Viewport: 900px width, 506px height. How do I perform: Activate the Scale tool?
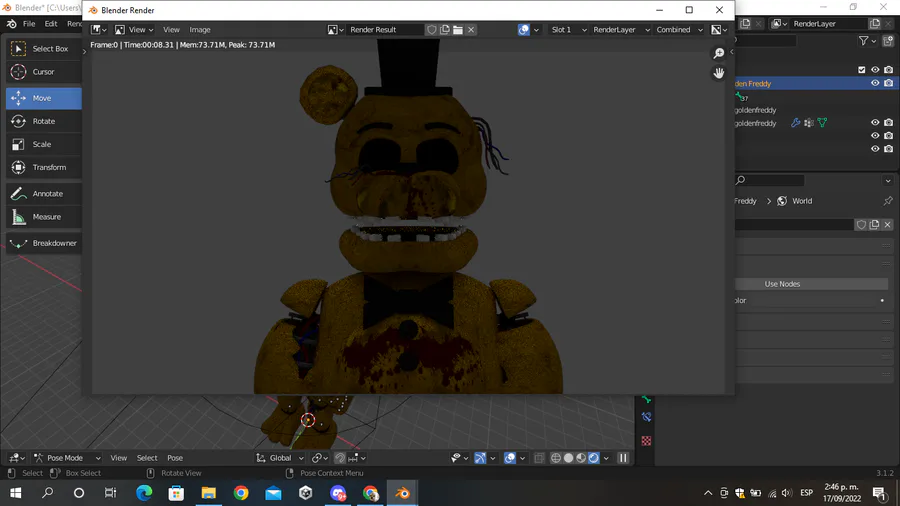44,144
